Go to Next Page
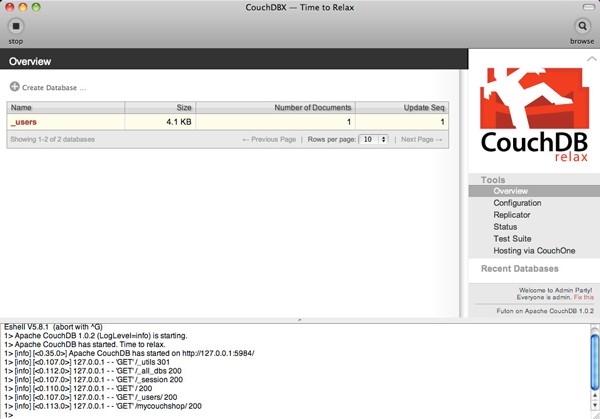 [x=421, y=139]
